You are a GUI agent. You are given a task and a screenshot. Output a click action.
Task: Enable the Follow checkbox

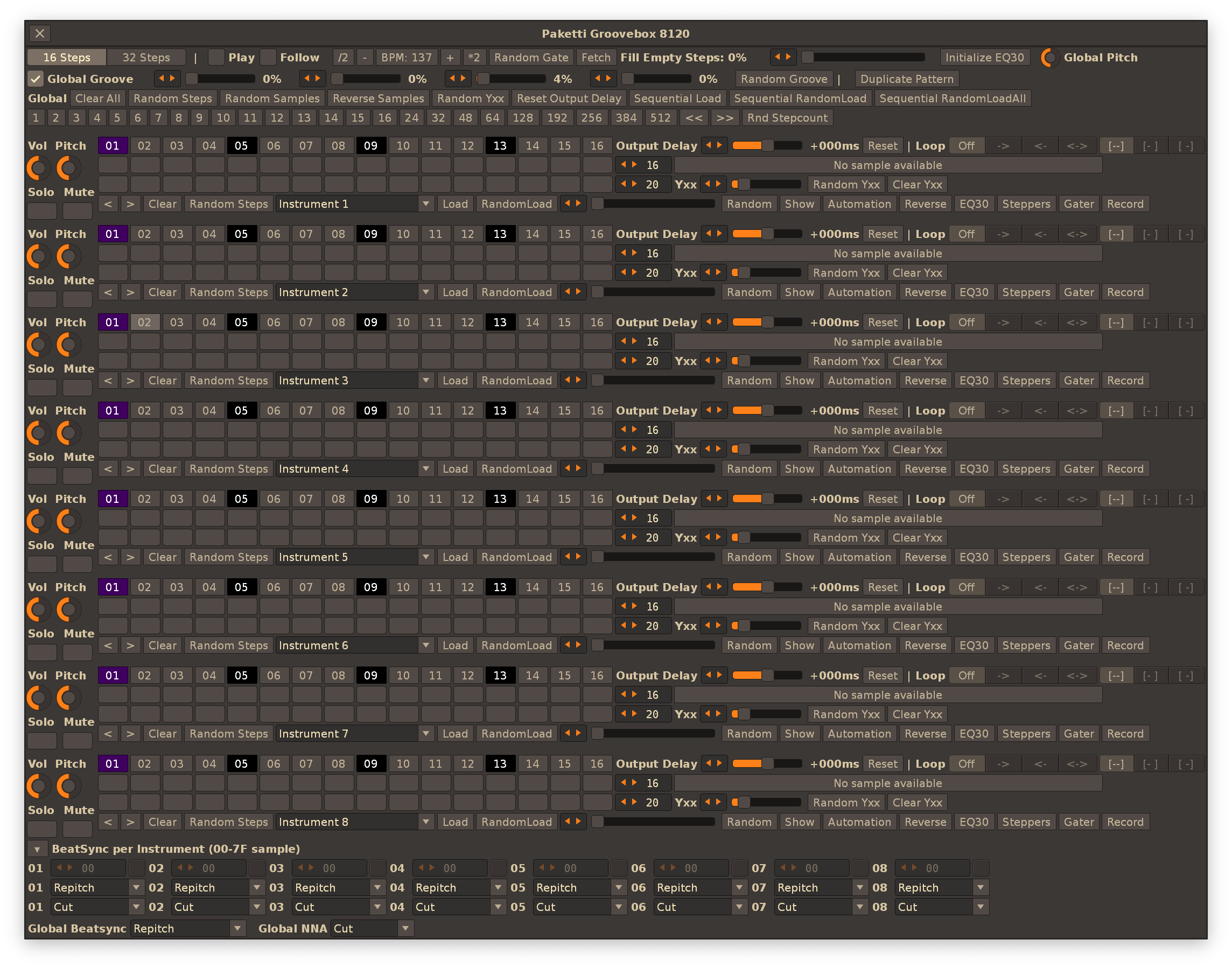268,57
